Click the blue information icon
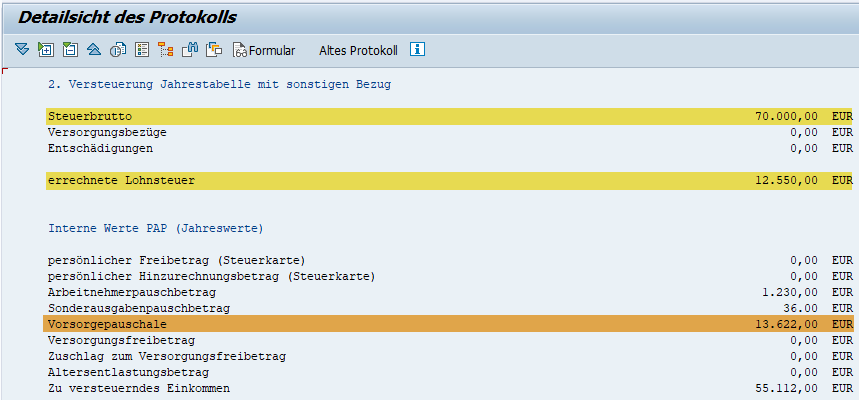This screenshot has height=400, width=859. [417, 50]
